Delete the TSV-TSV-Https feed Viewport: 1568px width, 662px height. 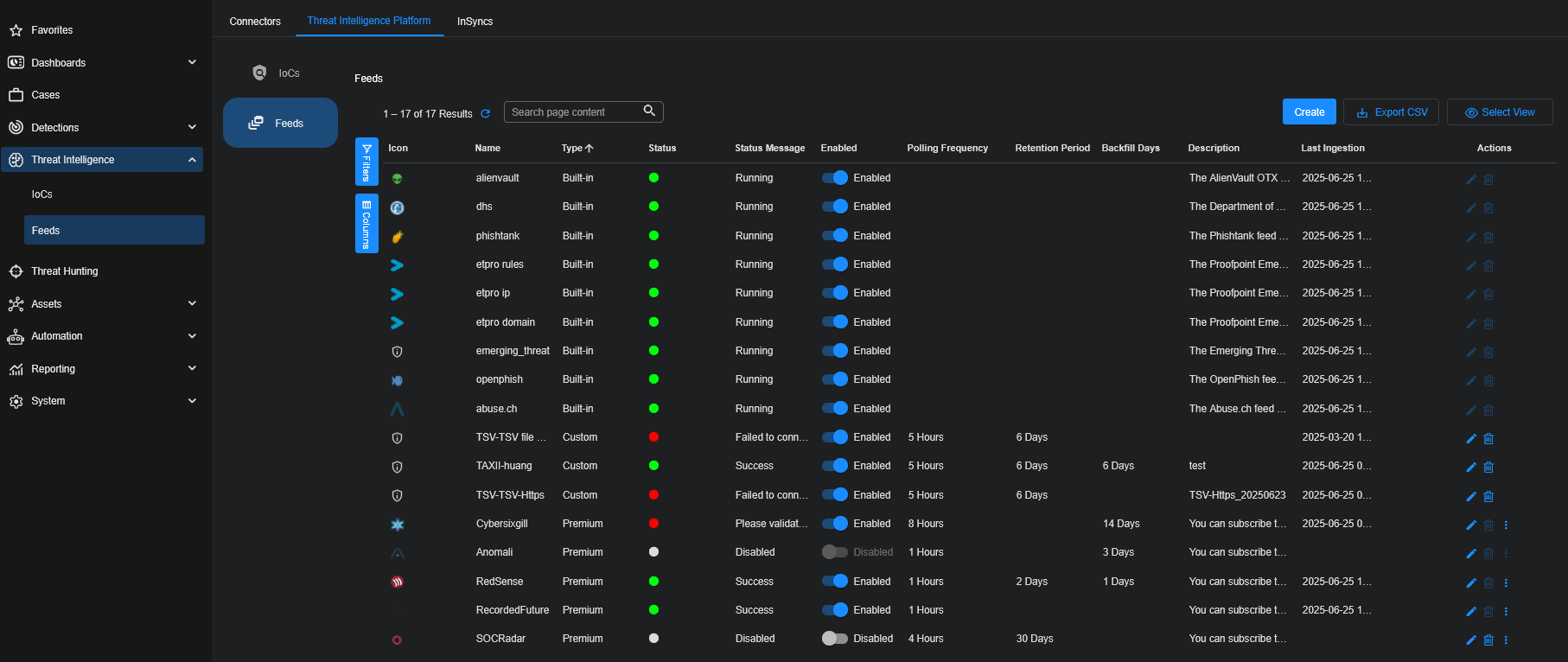coord(1488,496)
